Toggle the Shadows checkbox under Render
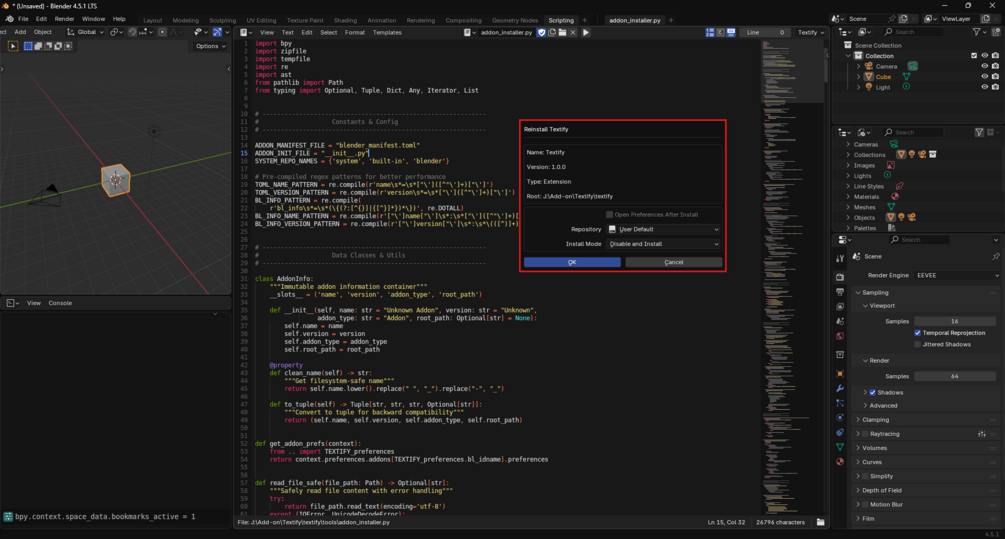The width and height of the screenshot is (1005, 539). (872, 392)
